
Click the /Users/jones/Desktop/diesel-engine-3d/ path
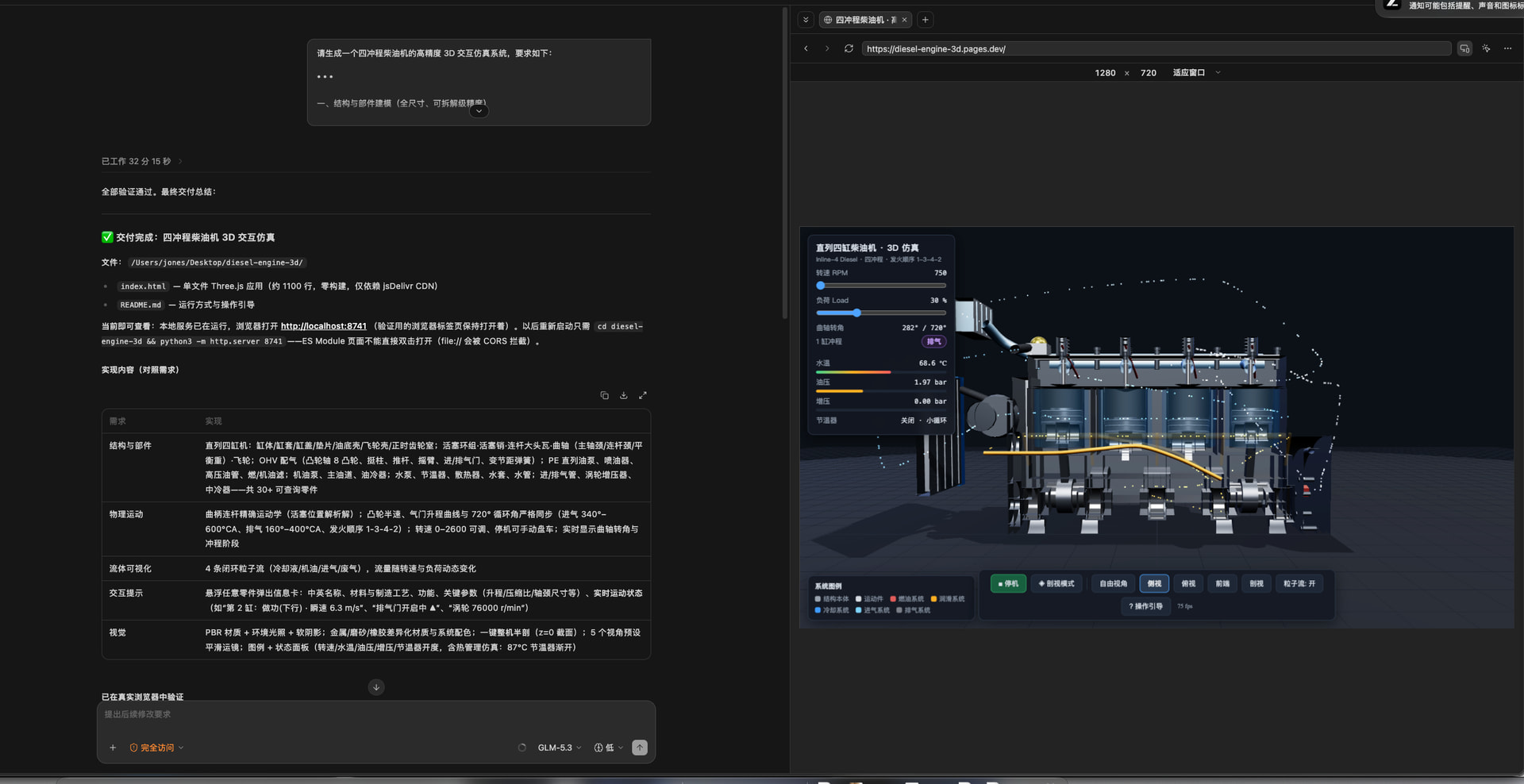[217, 263]
